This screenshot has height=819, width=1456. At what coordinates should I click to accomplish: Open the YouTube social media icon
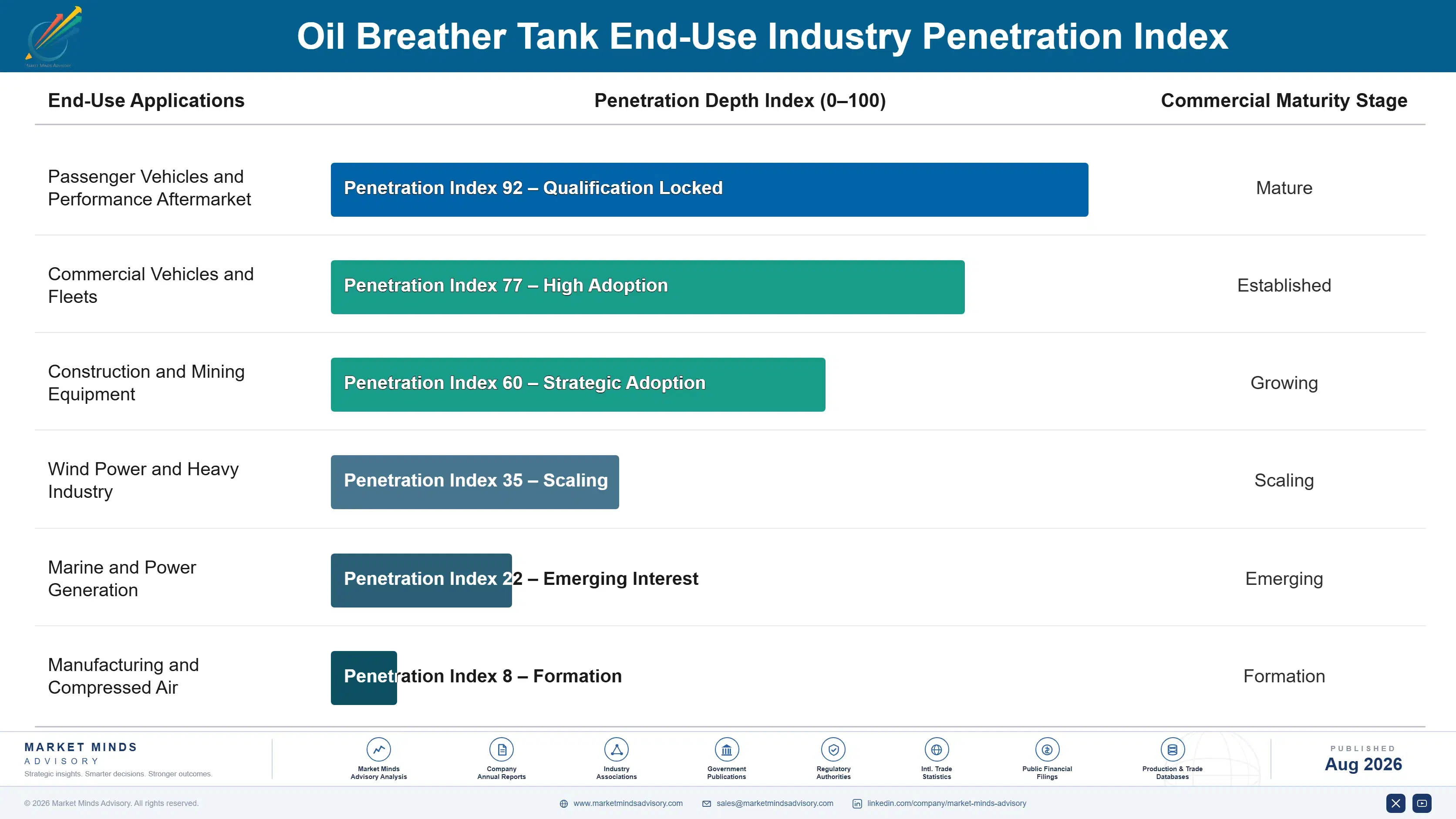1422,803
